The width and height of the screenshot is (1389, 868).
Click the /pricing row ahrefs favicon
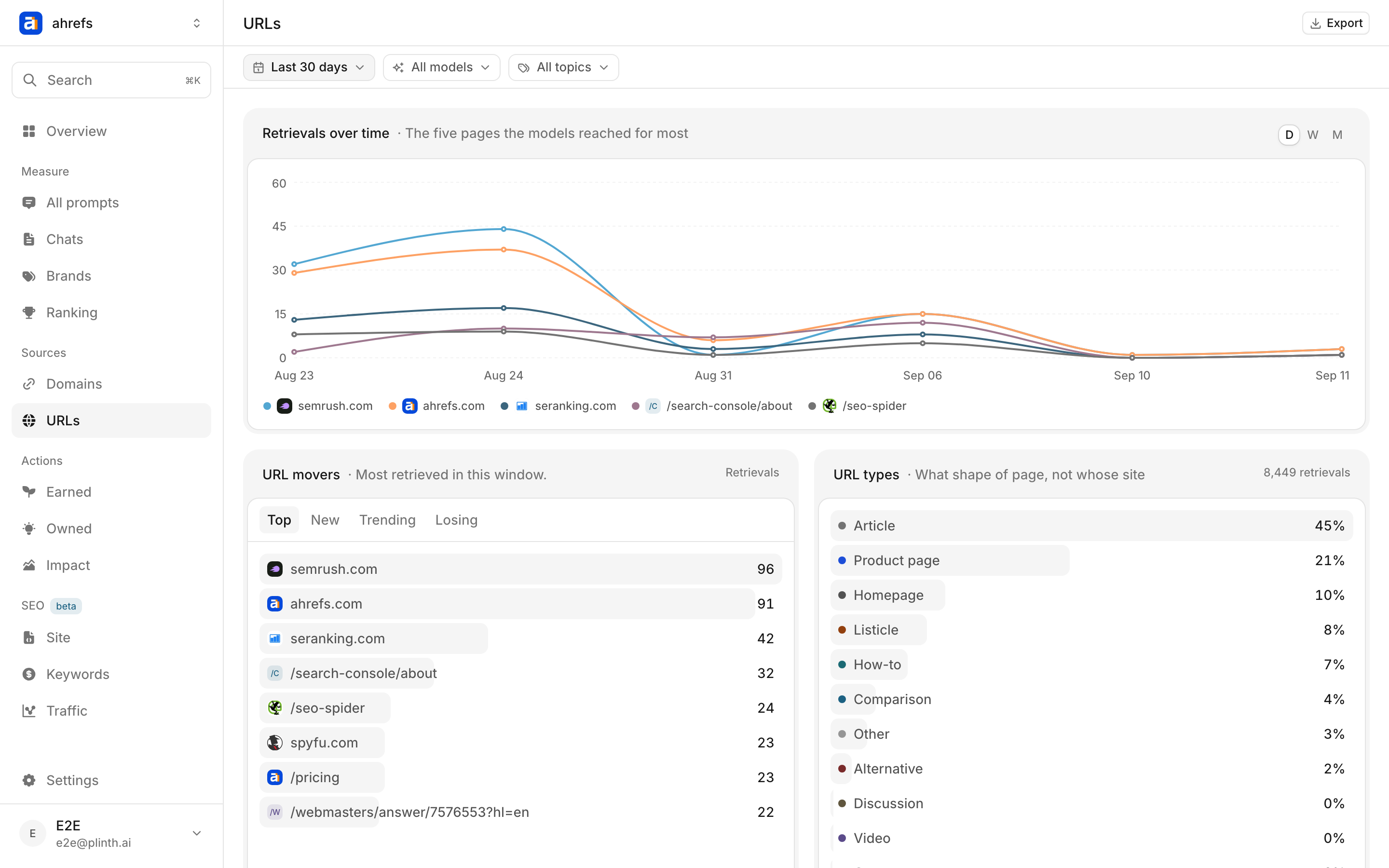275,777
